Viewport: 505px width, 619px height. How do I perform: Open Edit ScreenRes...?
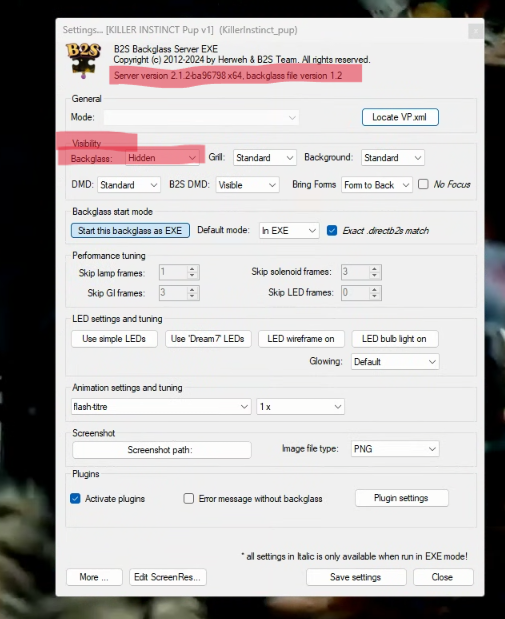click(168, 577)
